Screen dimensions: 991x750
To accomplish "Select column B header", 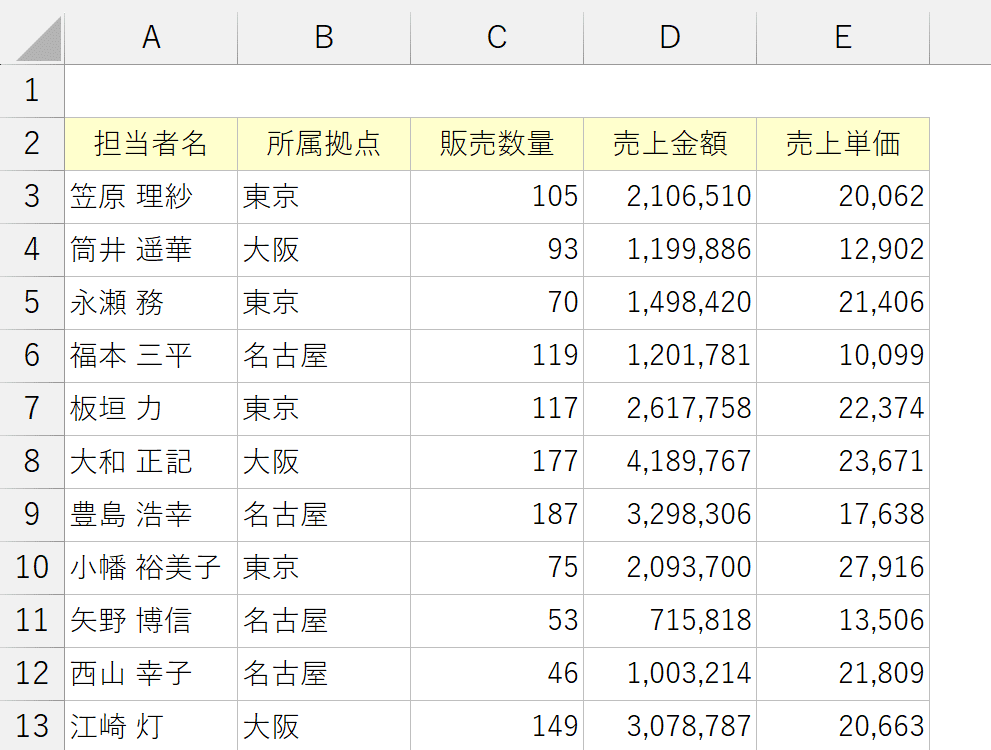I will pyautogui.click(x=324, y=37).
